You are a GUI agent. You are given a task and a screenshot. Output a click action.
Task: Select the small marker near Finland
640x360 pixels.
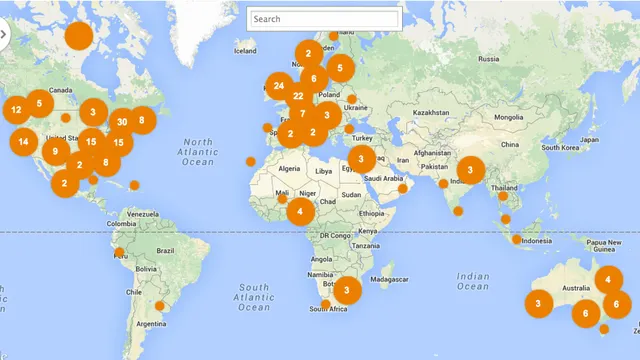[x=333, y=36]
